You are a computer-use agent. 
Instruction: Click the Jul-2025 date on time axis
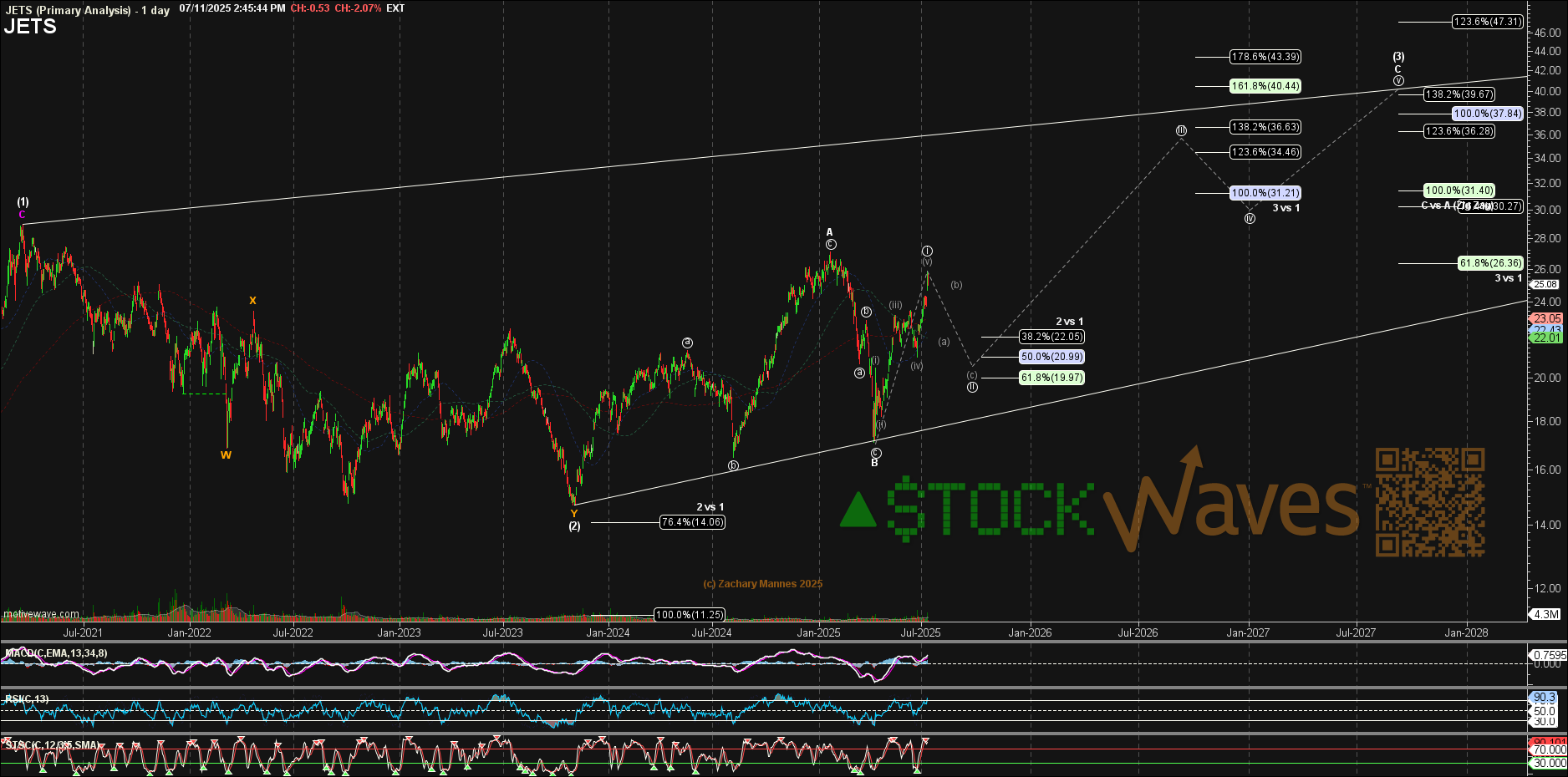(x=920, y=632)
